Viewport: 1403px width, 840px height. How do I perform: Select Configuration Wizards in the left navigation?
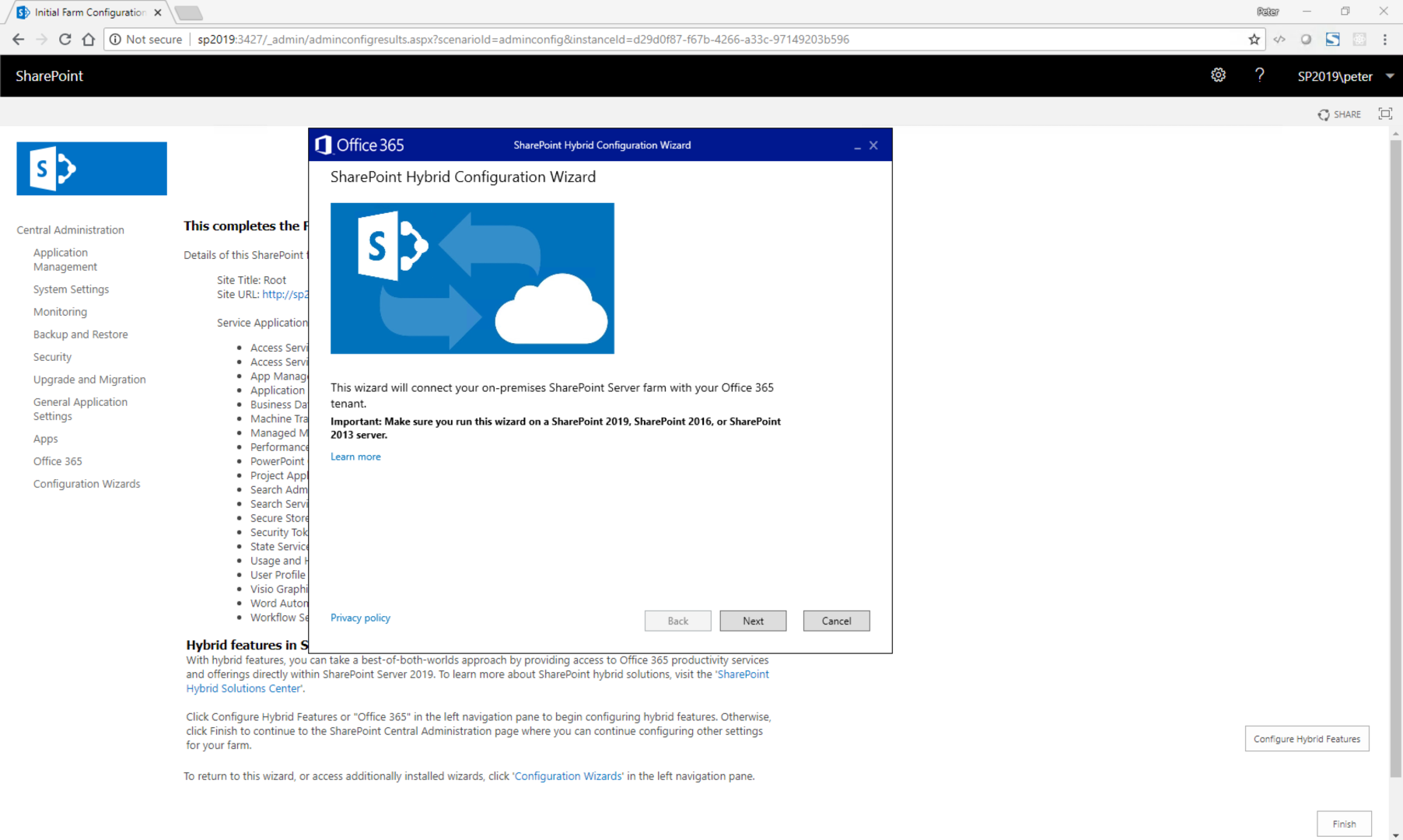tap(86, 483)
